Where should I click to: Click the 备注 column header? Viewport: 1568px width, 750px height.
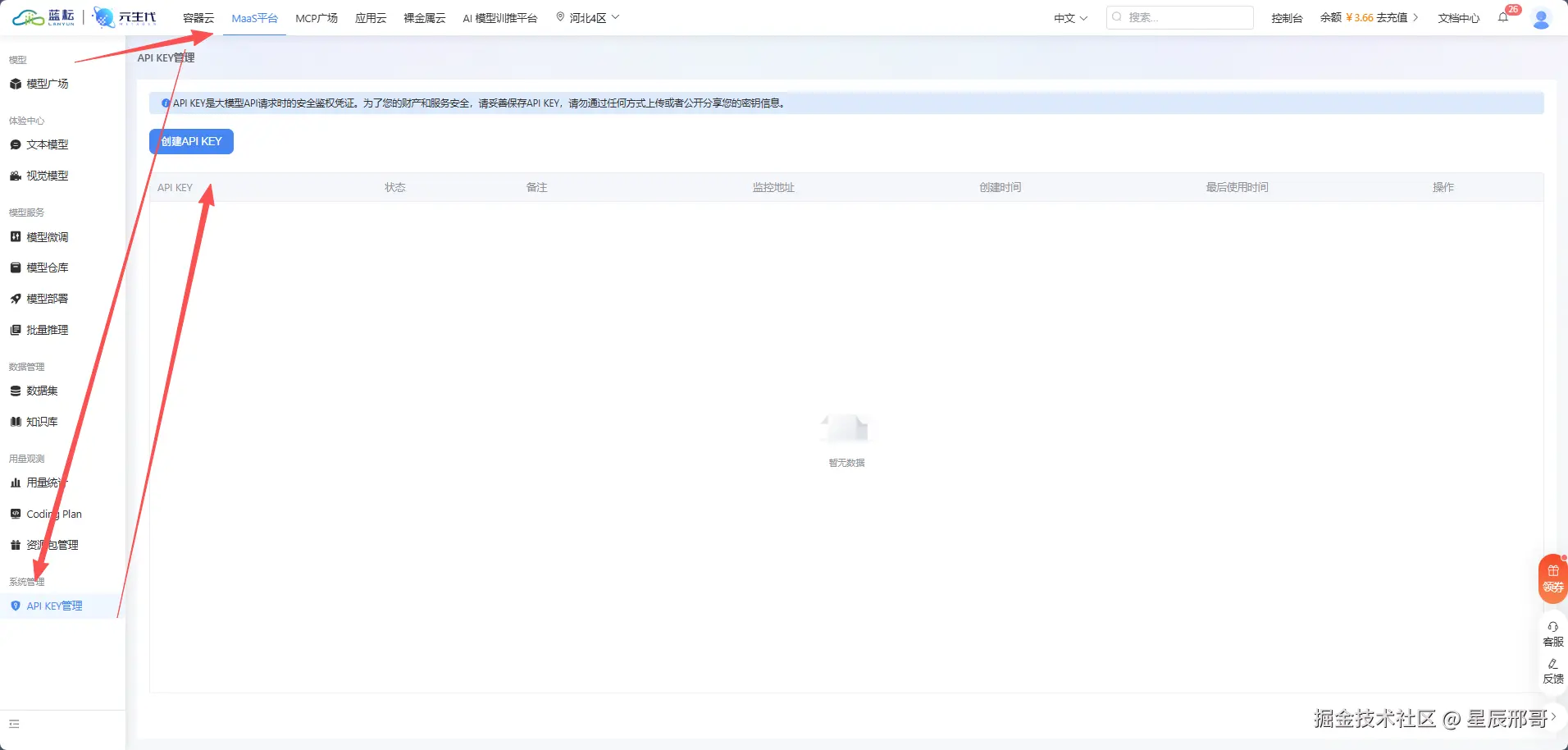pyautogui.click(x=536, y=187)
